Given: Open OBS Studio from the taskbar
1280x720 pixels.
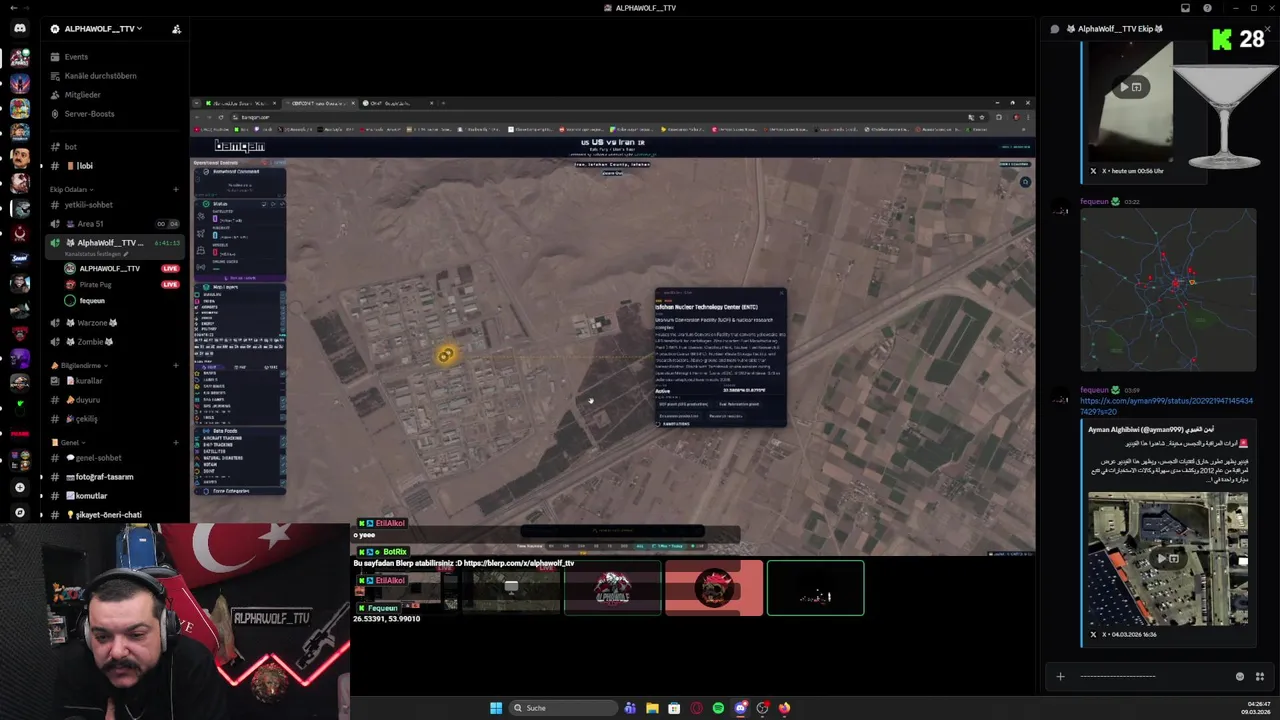Looking at the screenshot, I should tap(762, 708).
